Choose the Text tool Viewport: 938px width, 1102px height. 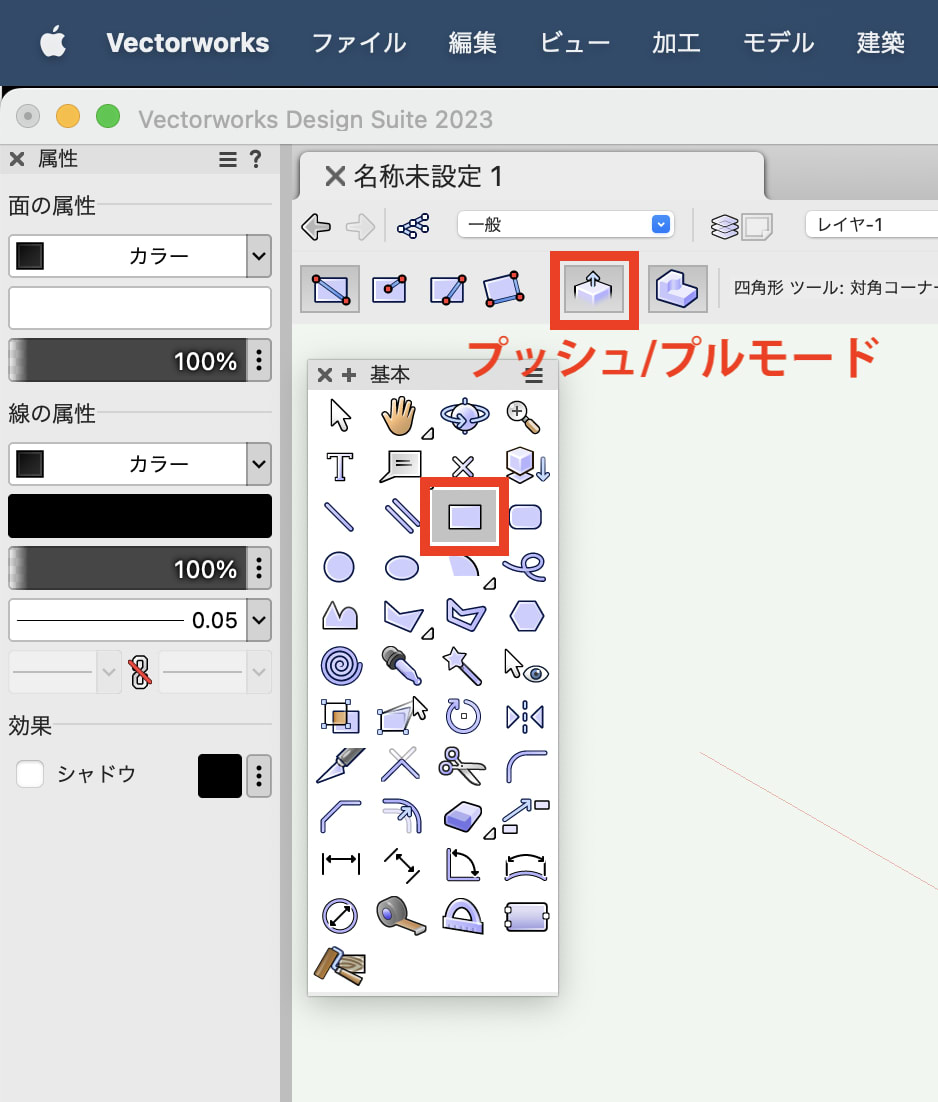[340, 466]
